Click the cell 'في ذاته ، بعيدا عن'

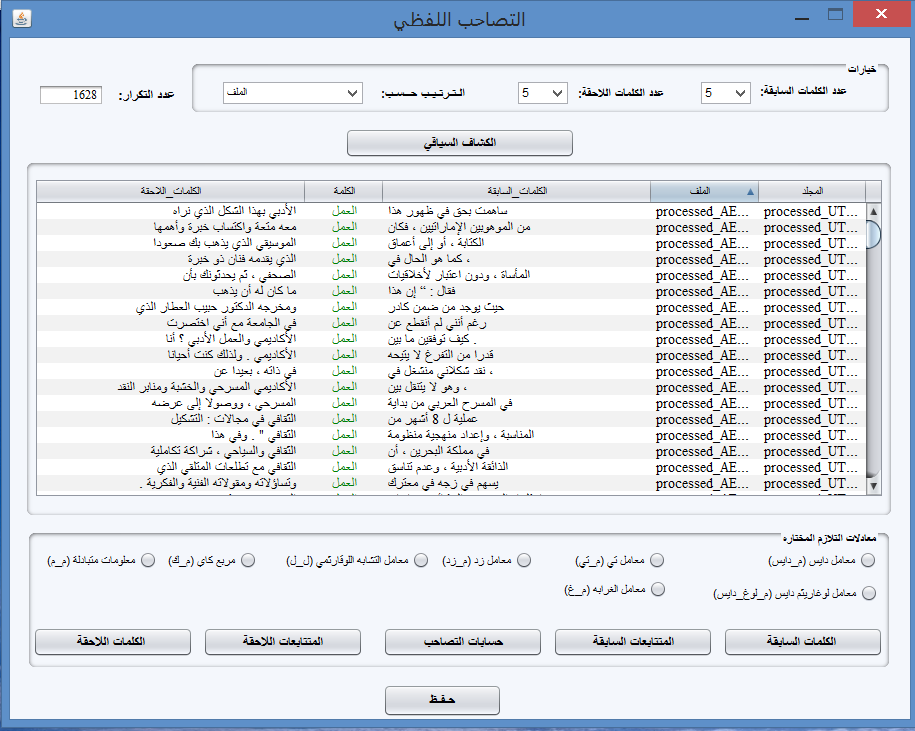170,371
